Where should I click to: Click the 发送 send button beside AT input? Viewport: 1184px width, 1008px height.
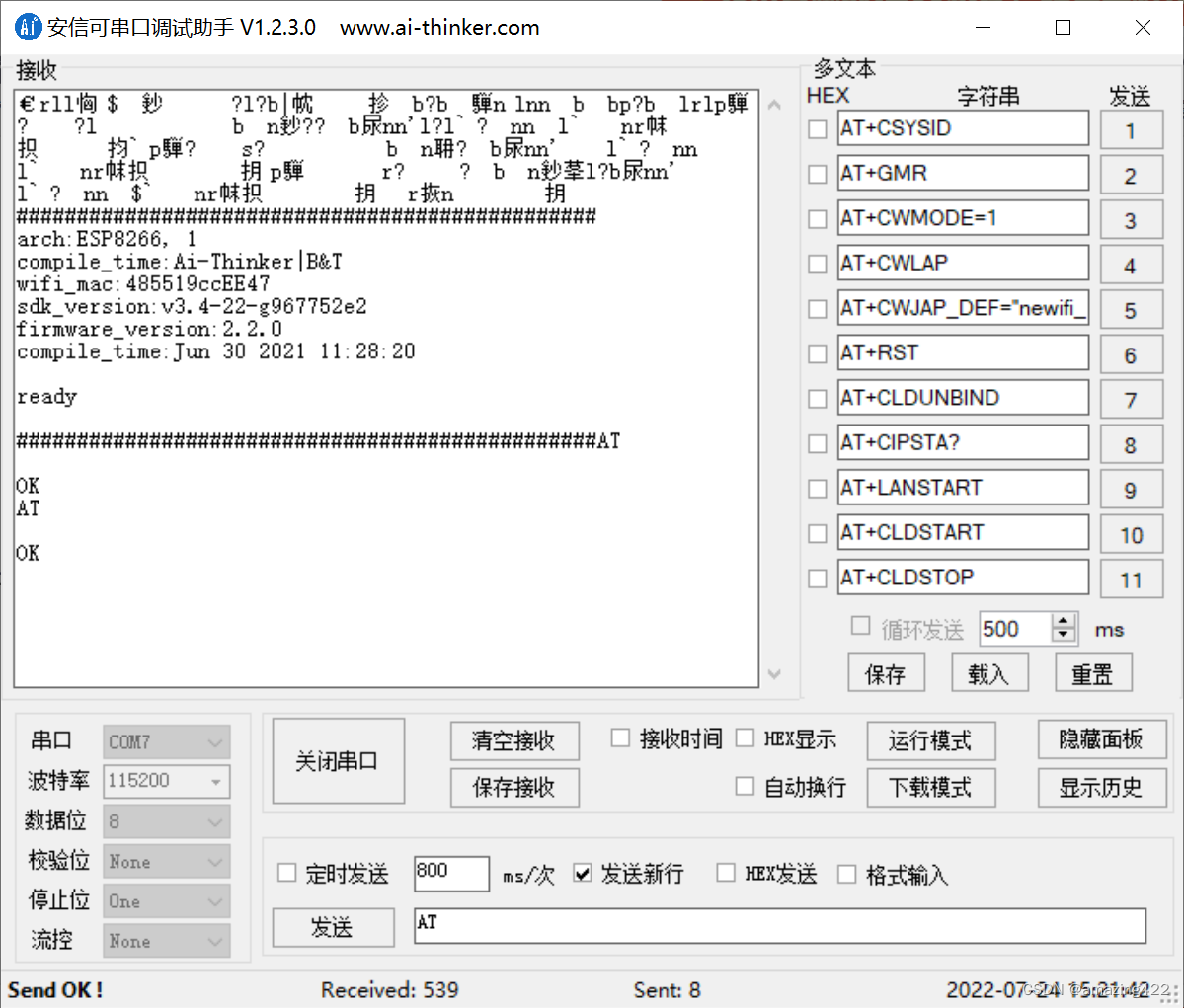point(333,926)
